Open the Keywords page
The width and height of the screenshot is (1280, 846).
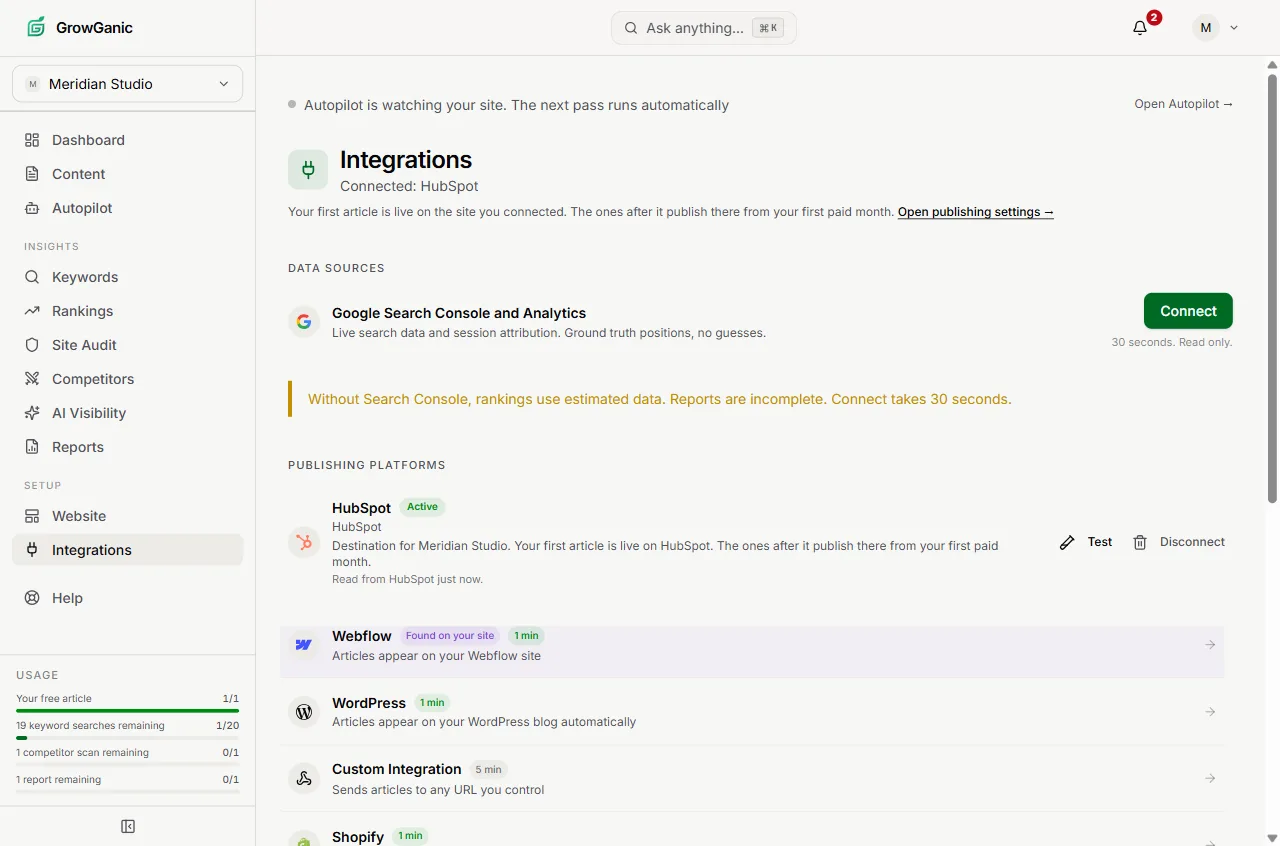click(127, 277)
